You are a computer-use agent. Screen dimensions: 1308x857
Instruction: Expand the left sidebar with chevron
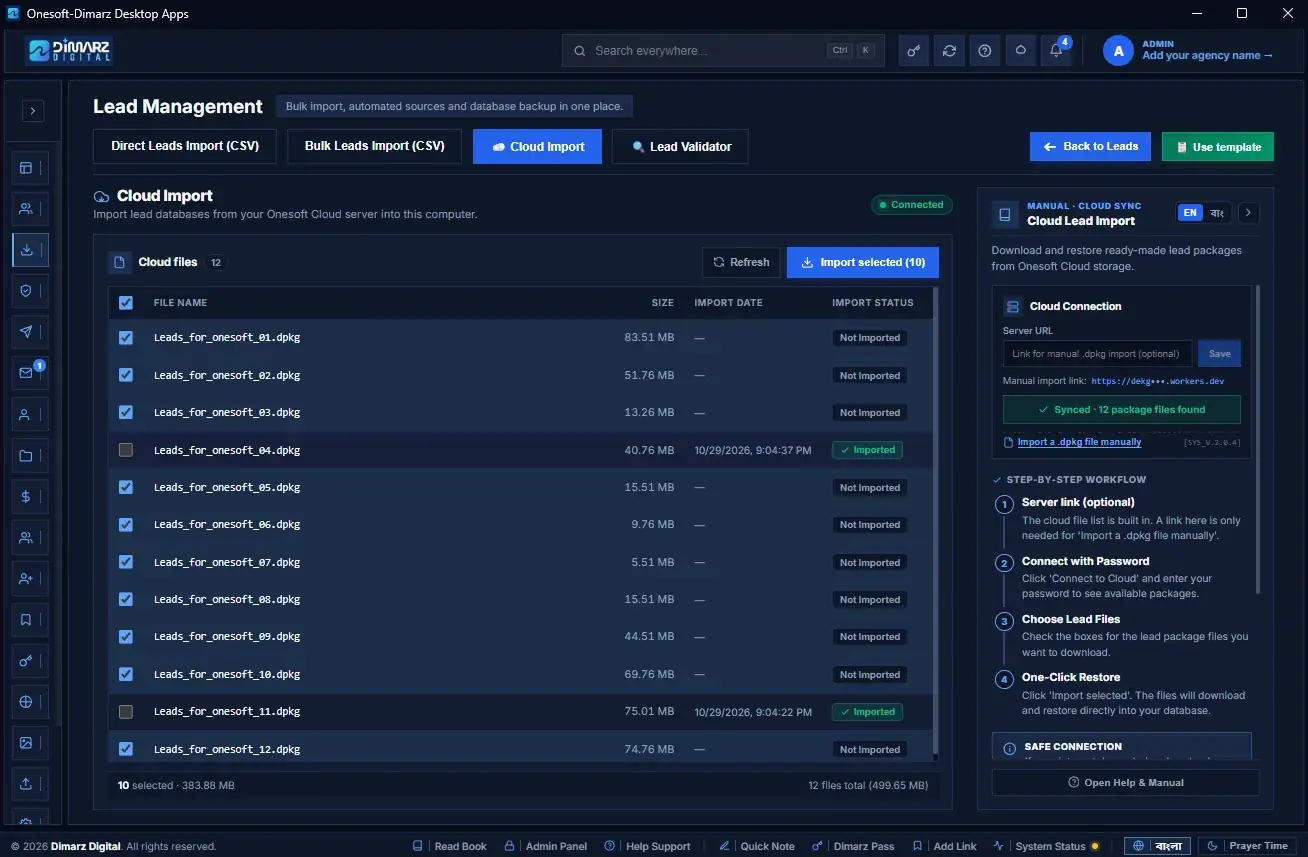click(x=33, y=111)
